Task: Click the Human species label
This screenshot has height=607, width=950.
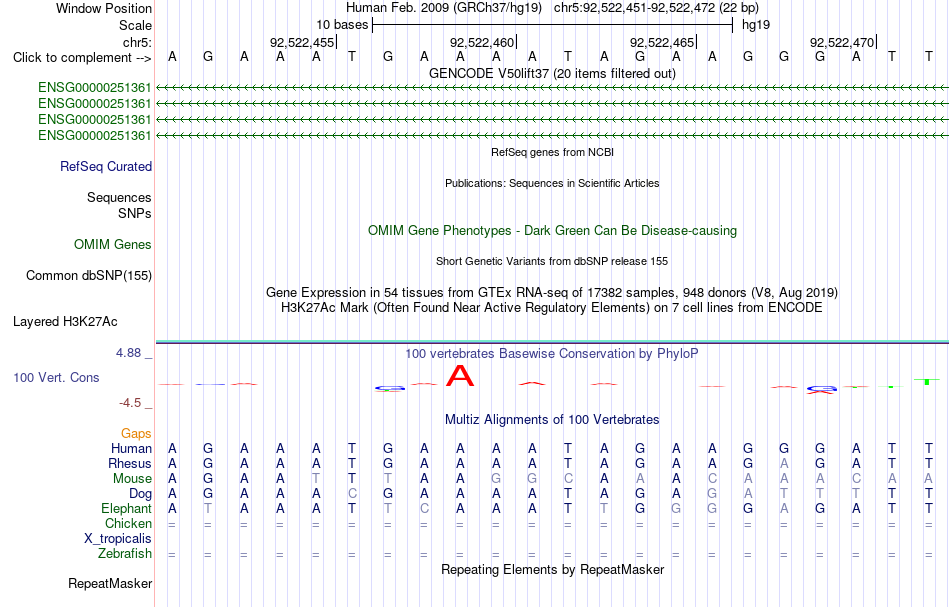Action: click(x=131, y=448)
